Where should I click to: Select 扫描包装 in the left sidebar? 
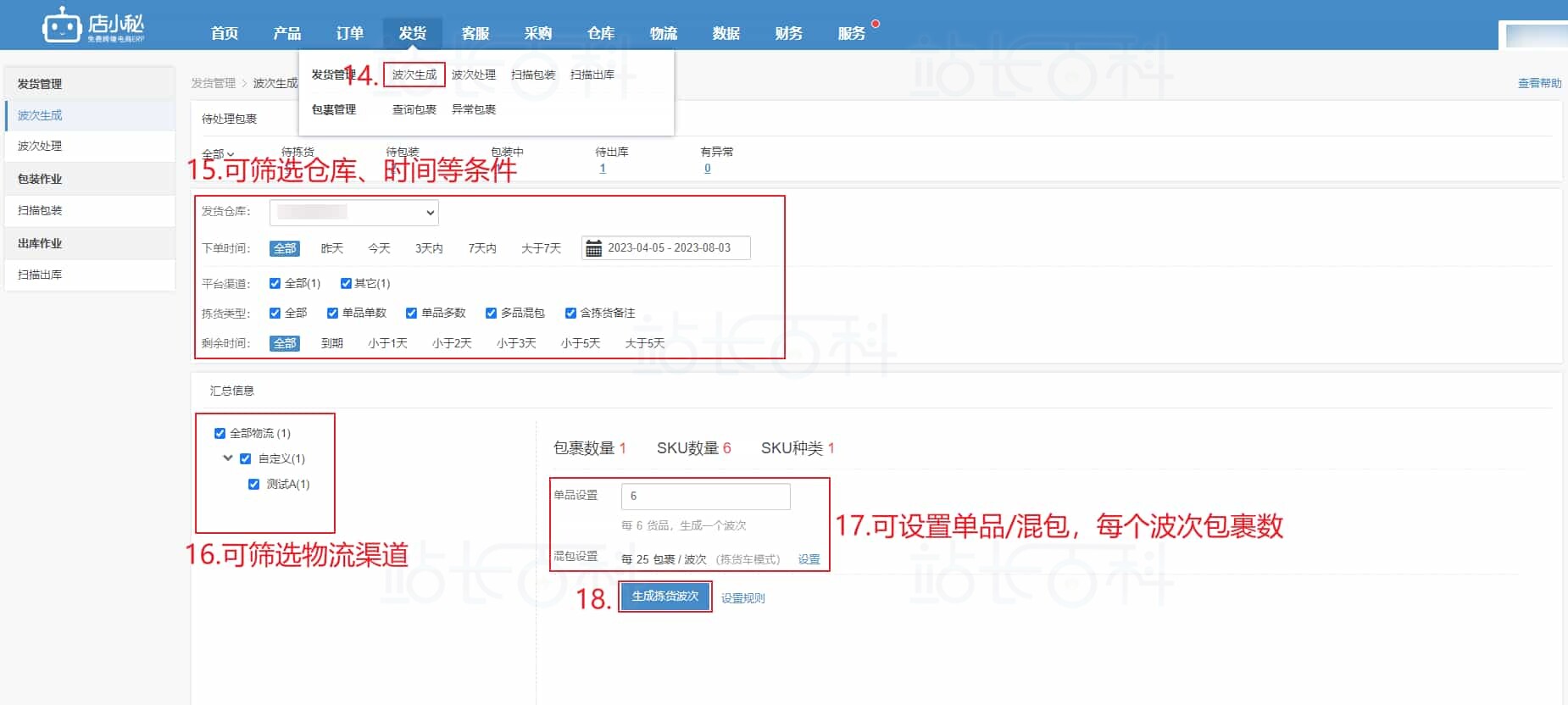point(40,210)
